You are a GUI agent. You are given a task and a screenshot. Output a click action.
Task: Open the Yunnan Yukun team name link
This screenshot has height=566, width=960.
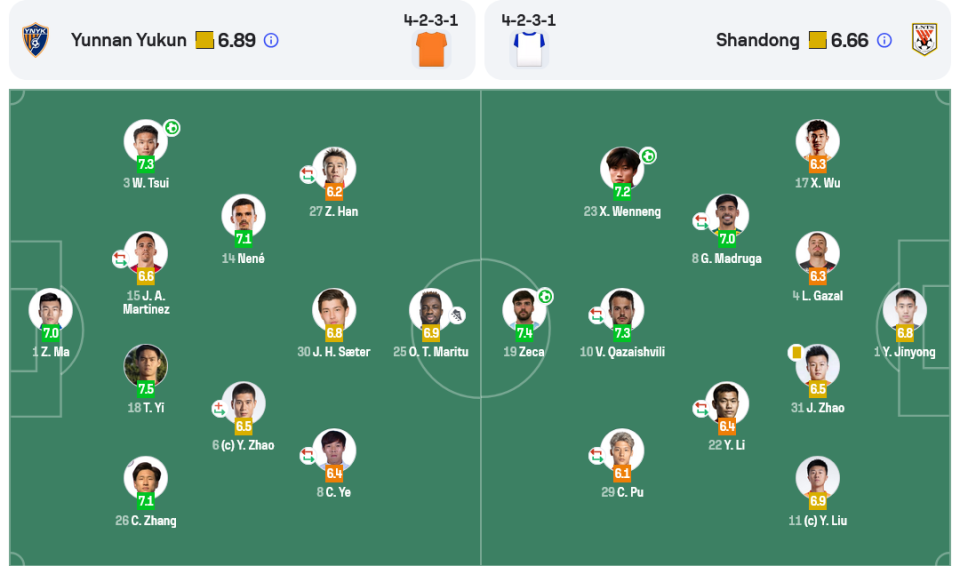coord(128,41)
